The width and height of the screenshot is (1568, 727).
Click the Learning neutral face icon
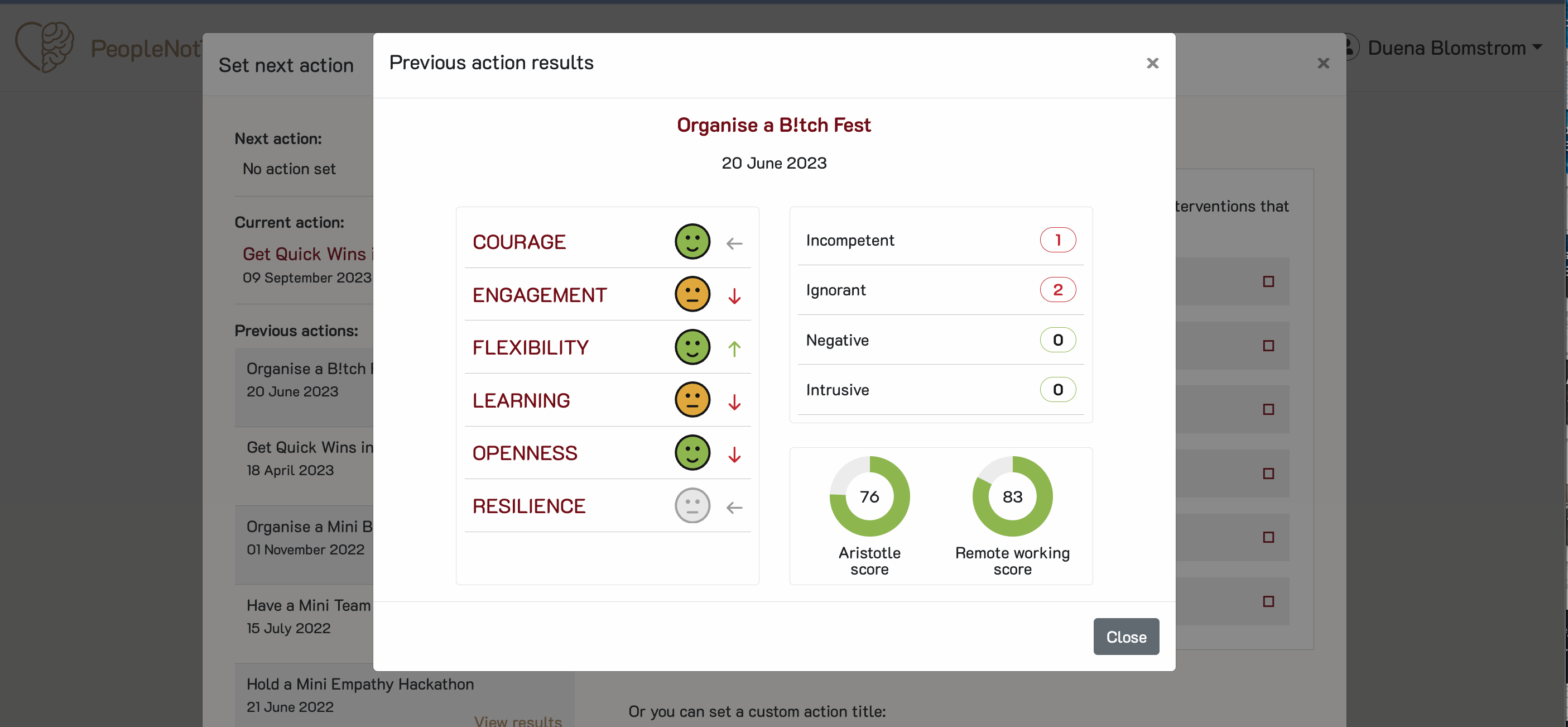pos(692,400)
